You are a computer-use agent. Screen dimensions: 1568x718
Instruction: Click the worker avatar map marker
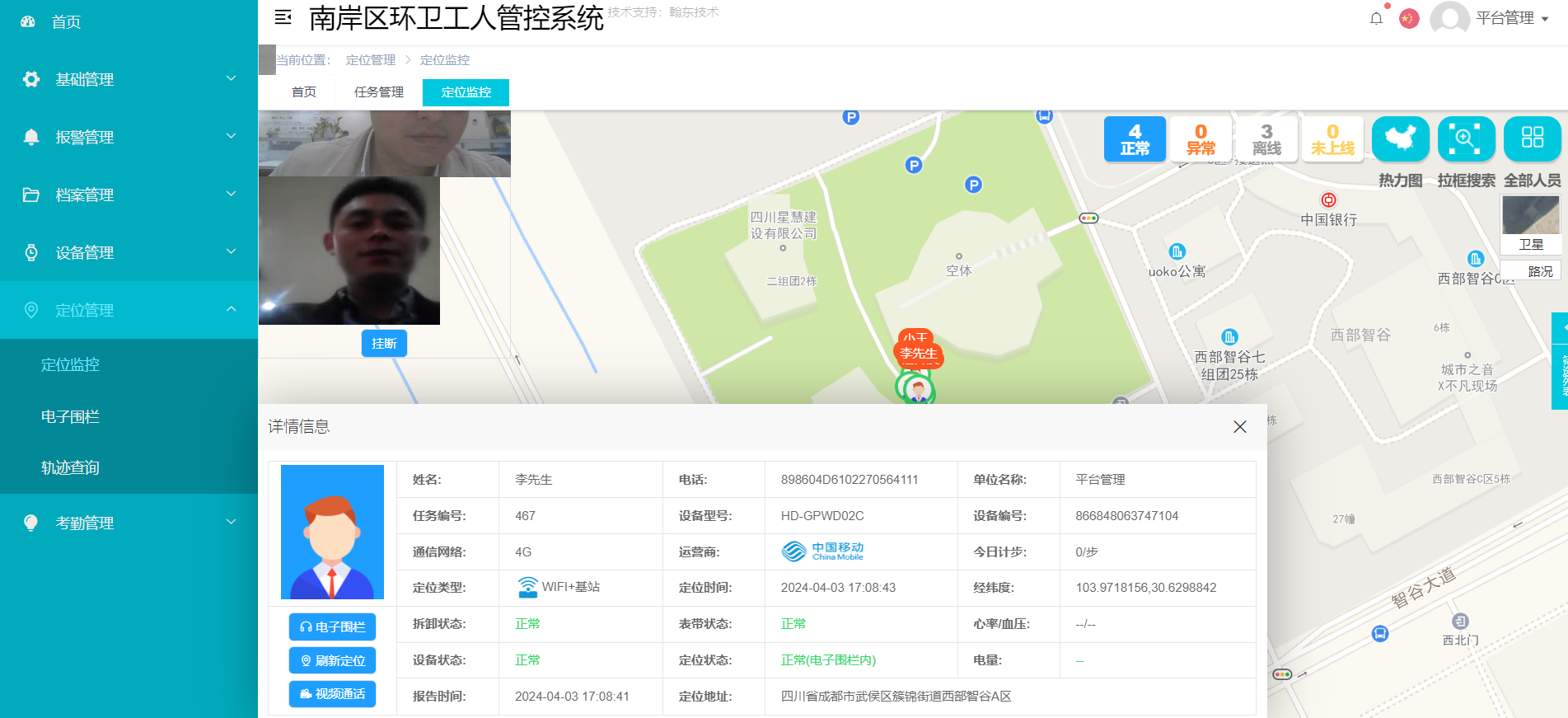[x=918, y=389]
